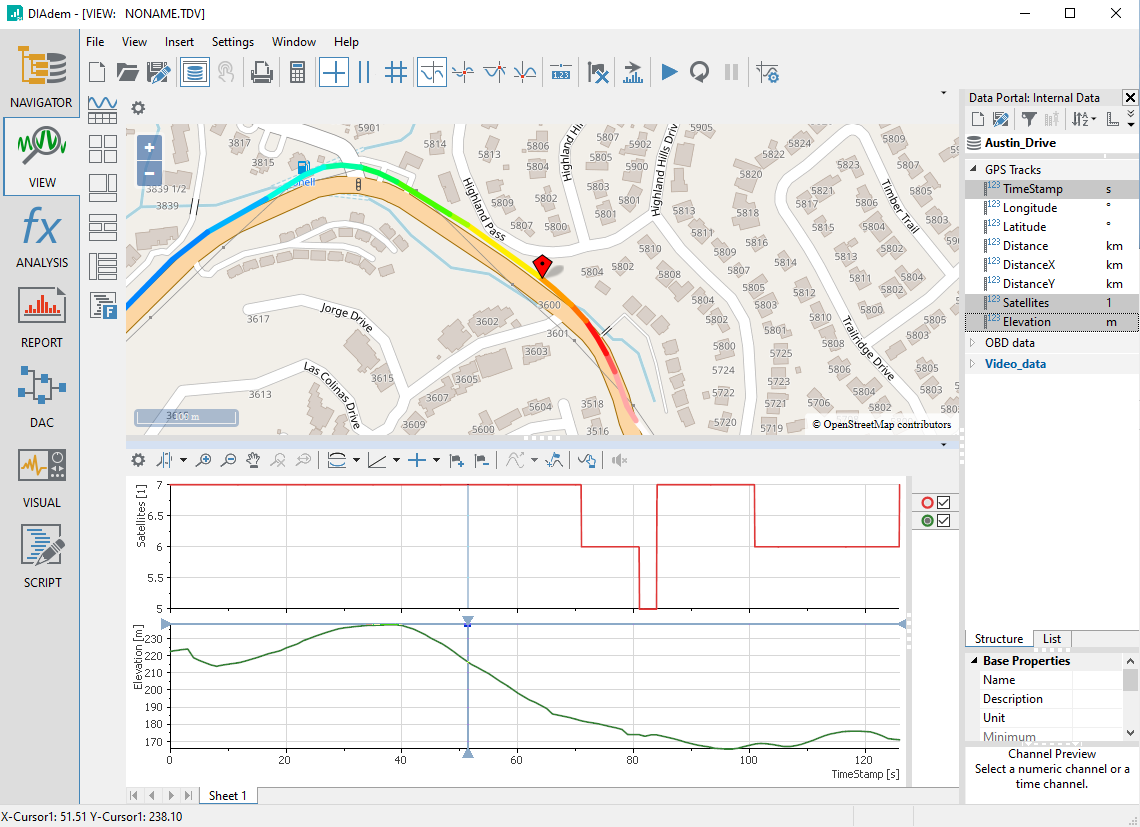Click the blue cursor handle on the graph
The width and height of the screenshot is (1140, 827).
(x=467, y=622)
